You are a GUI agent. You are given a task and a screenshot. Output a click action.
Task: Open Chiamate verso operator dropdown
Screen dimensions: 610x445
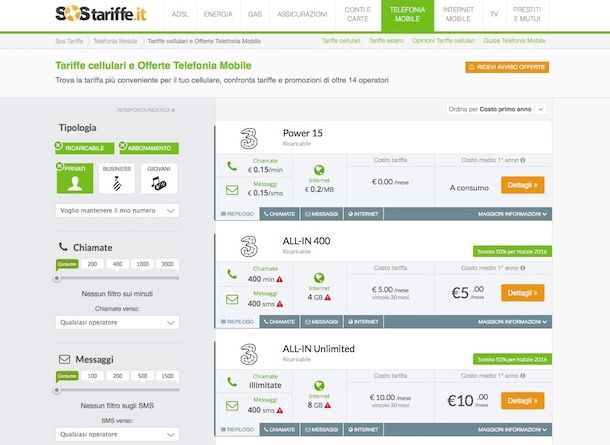pos(117,322)
